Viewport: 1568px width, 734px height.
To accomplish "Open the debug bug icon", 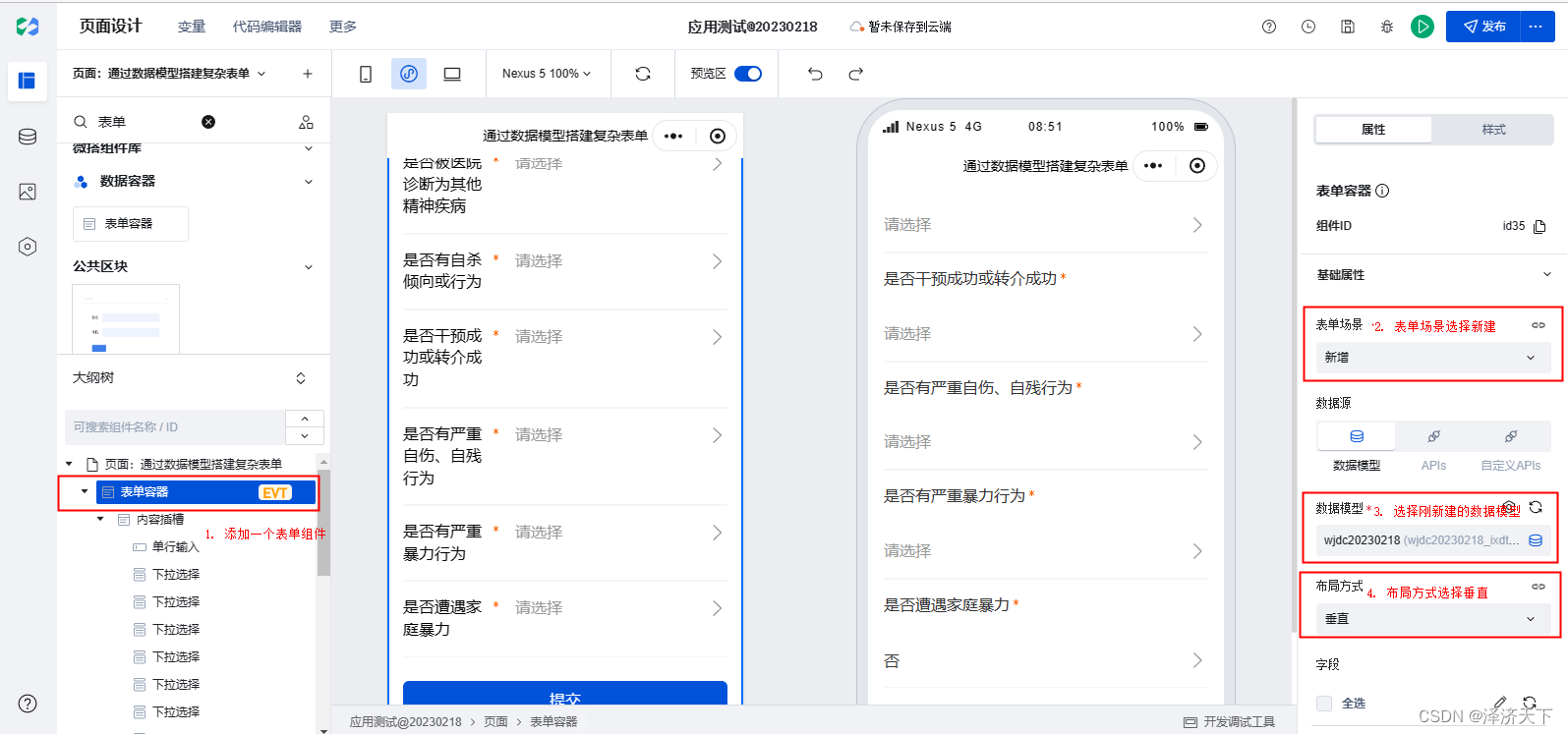I will tap(1387, 27).
